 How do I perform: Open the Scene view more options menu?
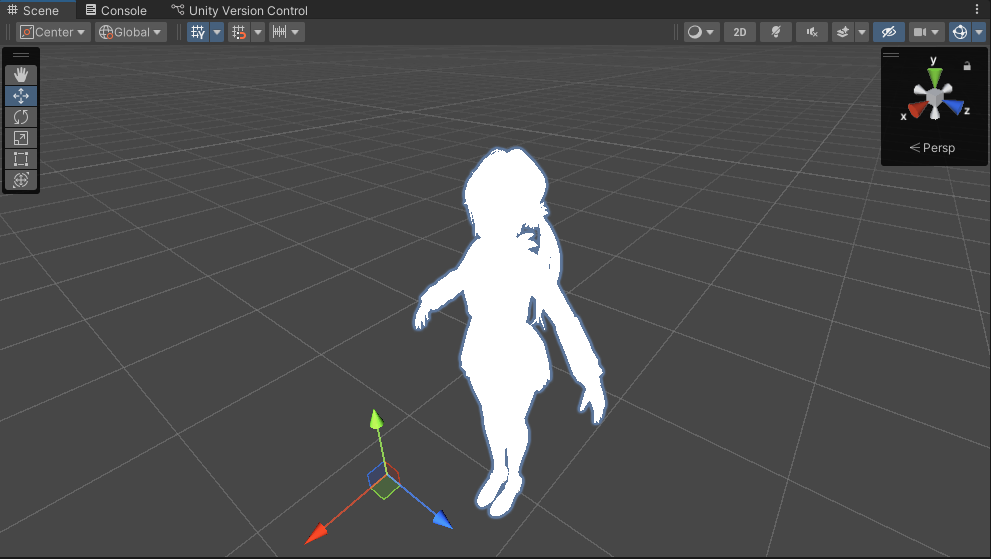click(x=977, y=9)
